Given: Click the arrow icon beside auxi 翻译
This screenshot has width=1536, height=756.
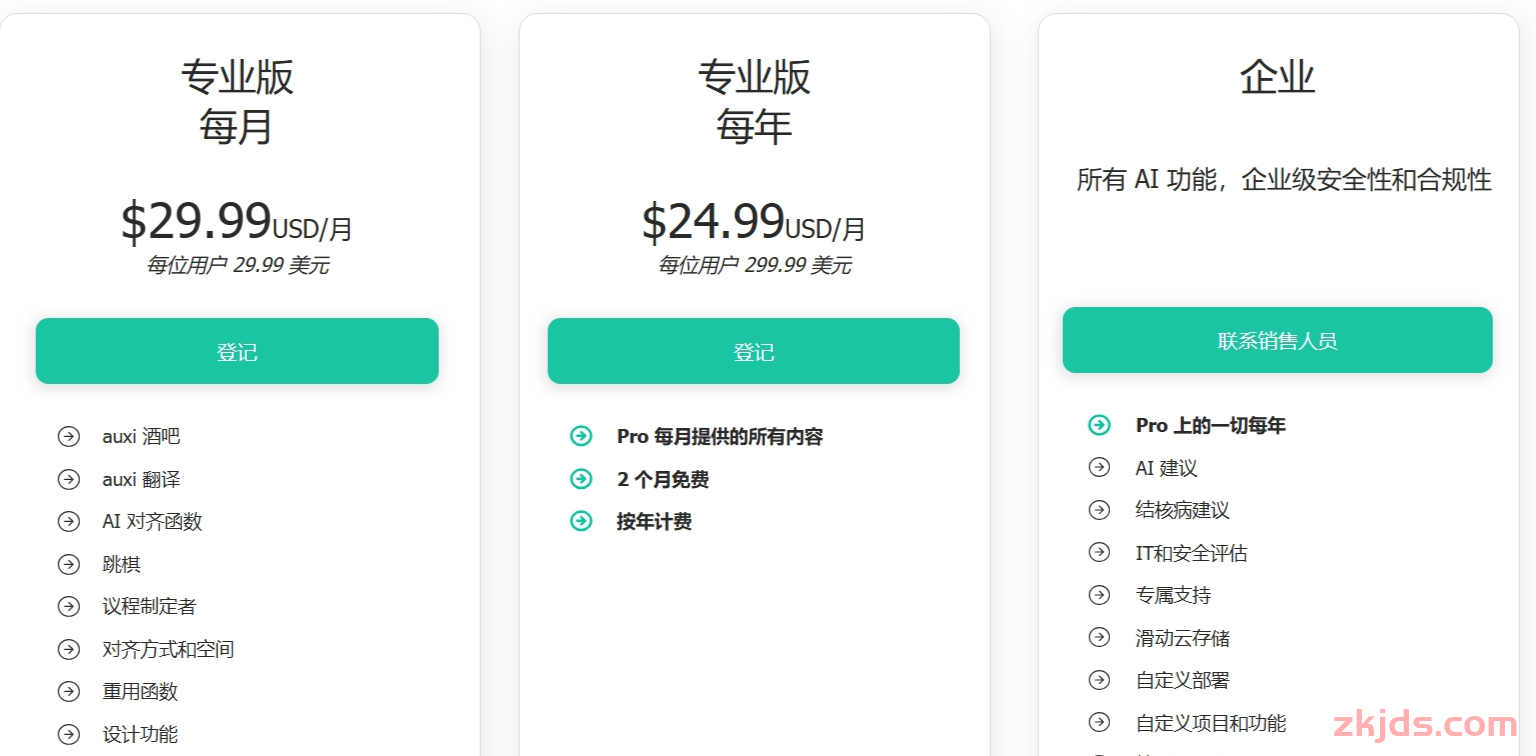Looking at the screenshot, I should coord(68,479).
